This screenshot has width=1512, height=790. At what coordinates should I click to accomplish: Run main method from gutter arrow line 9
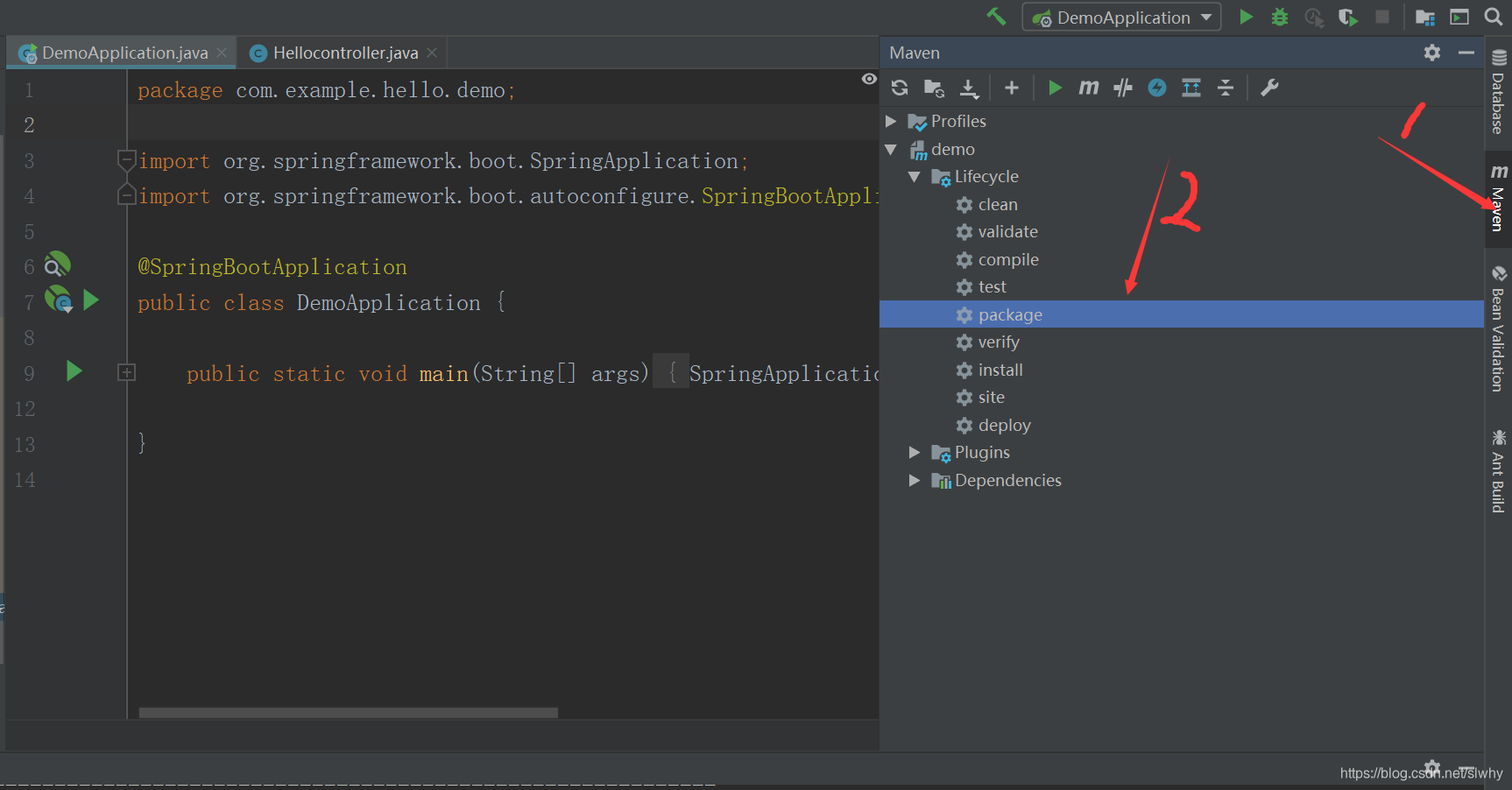coord(74,371)
